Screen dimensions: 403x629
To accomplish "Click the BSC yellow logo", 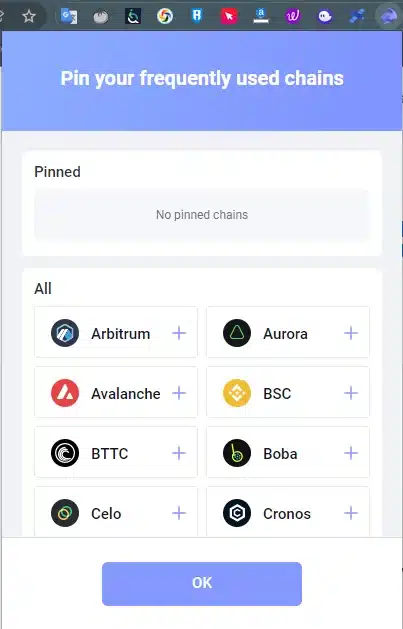I will click(x=237, y=393).
